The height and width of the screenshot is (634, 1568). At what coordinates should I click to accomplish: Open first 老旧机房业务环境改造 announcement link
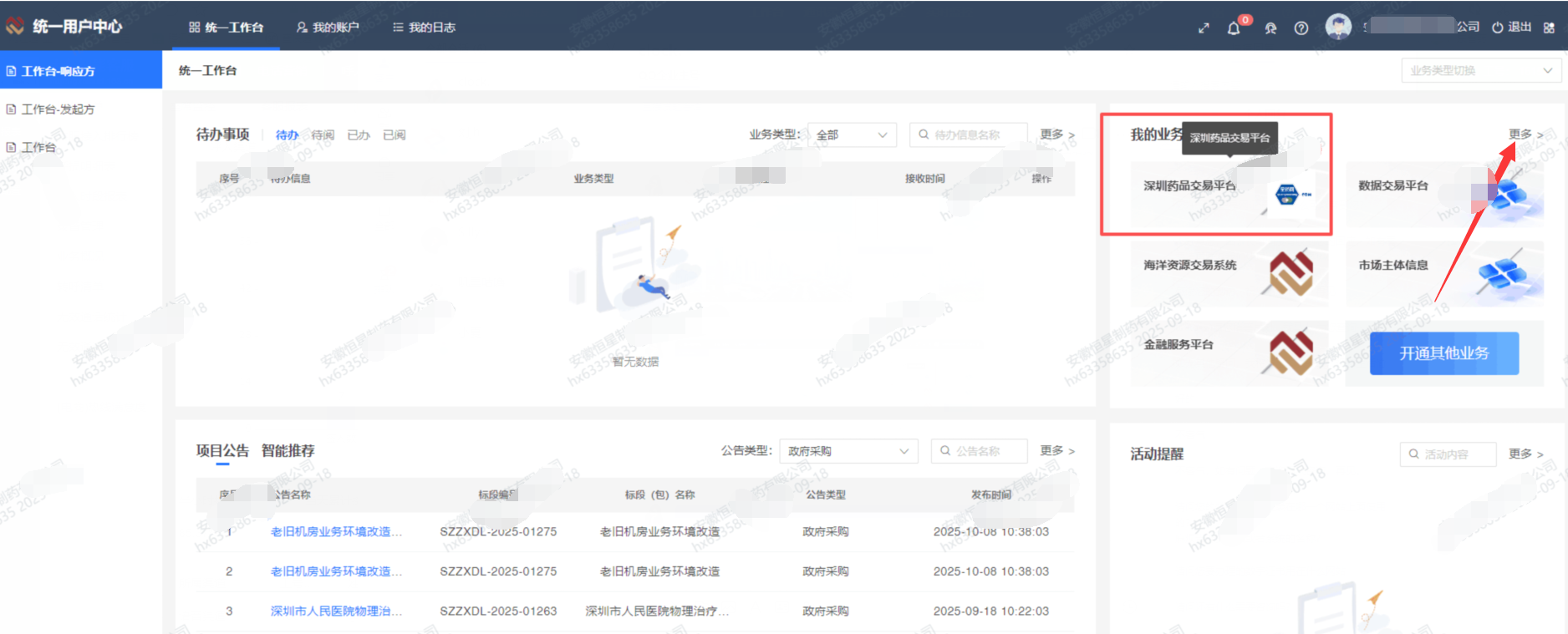[336, 532]
